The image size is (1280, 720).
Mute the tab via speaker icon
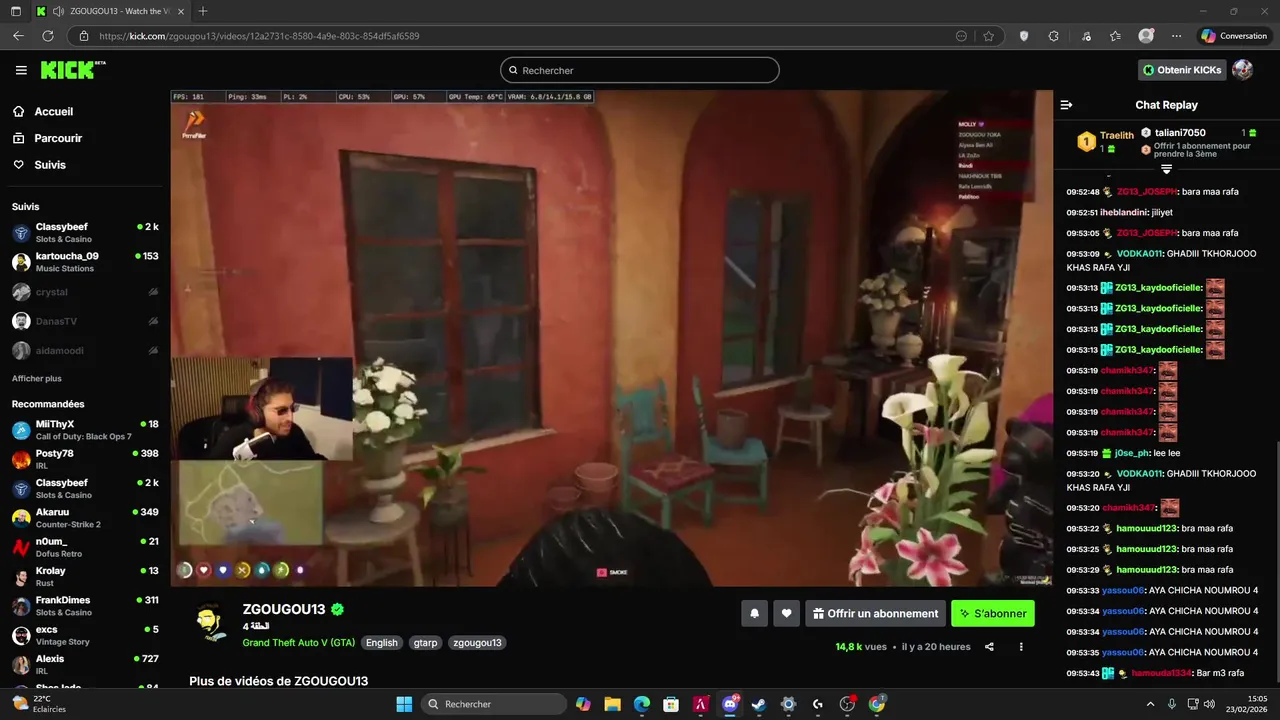pyautogui.click(x=58, y=11)
